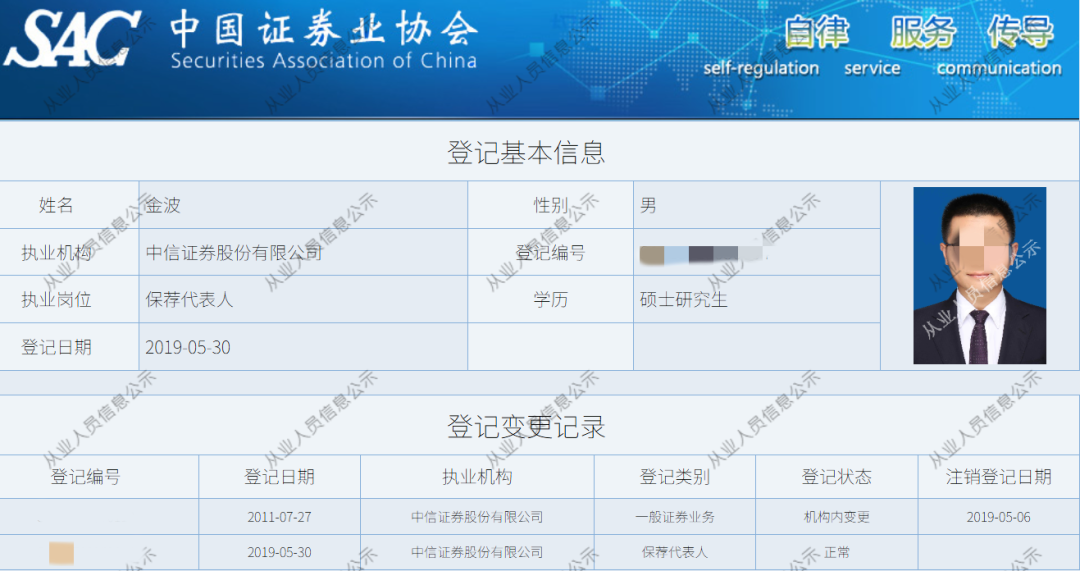Click the 传导 communication banner text
This screenshot has width=1080, height=571.
coord(1020,33)
